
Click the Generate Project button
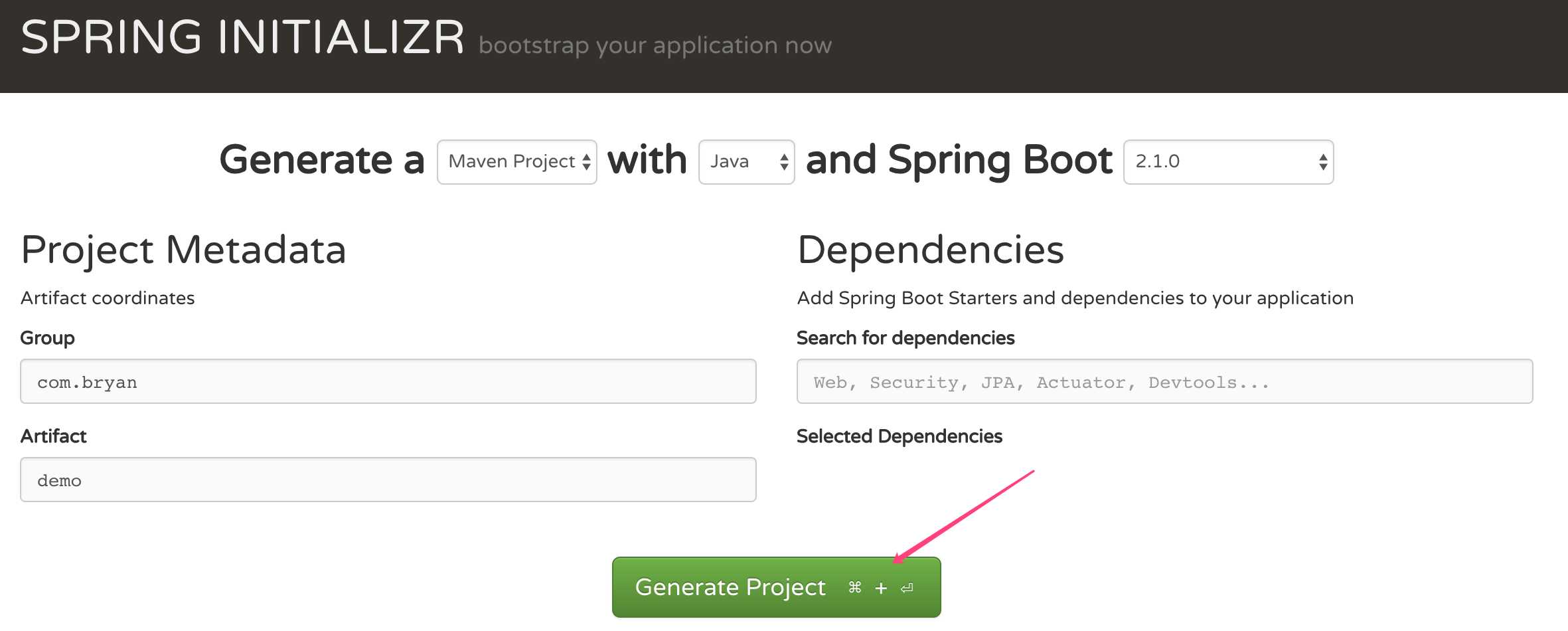click(776, 587)
